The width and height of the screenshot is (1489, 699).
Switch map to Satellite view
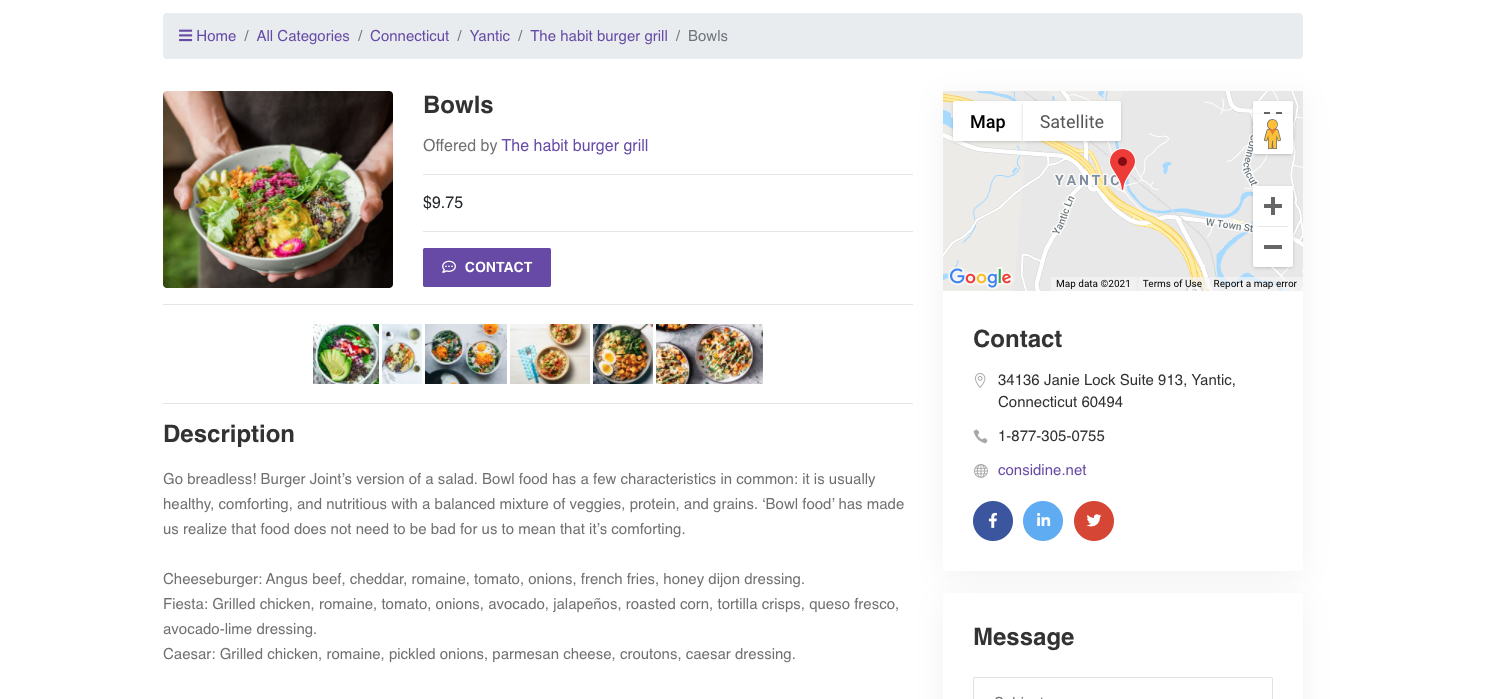click(1072, 122)
